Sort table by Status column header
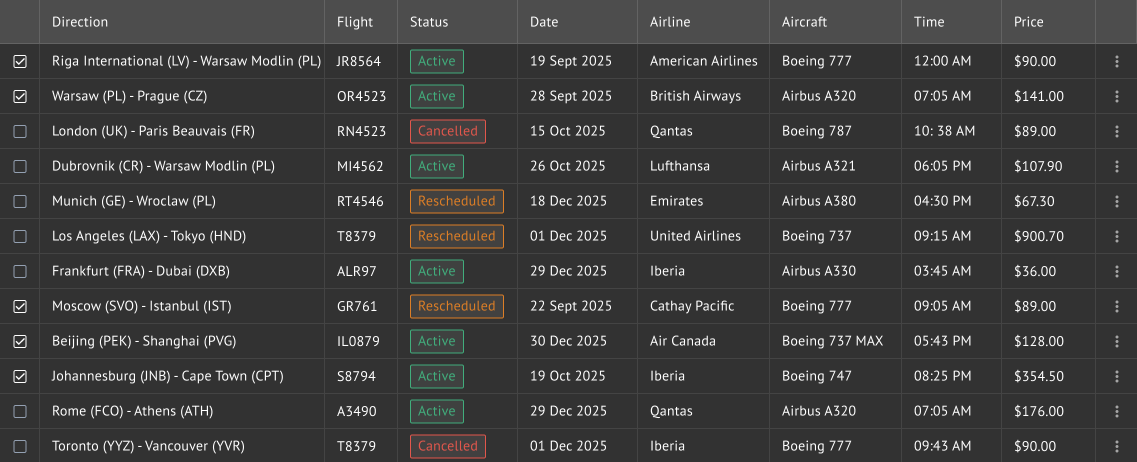 (x=429, y=22)
